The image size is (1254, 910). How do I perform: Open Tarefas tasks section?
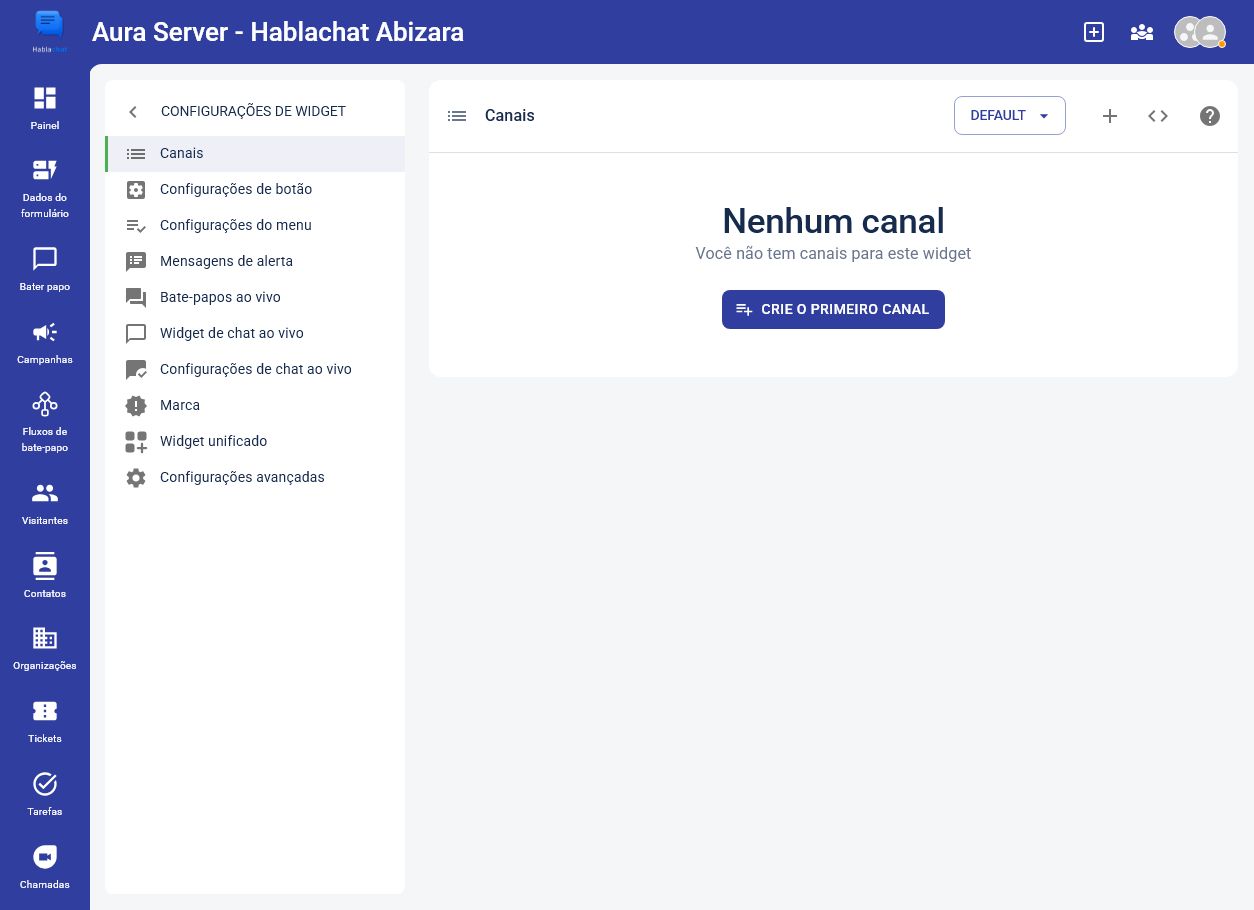pos(45,794)
